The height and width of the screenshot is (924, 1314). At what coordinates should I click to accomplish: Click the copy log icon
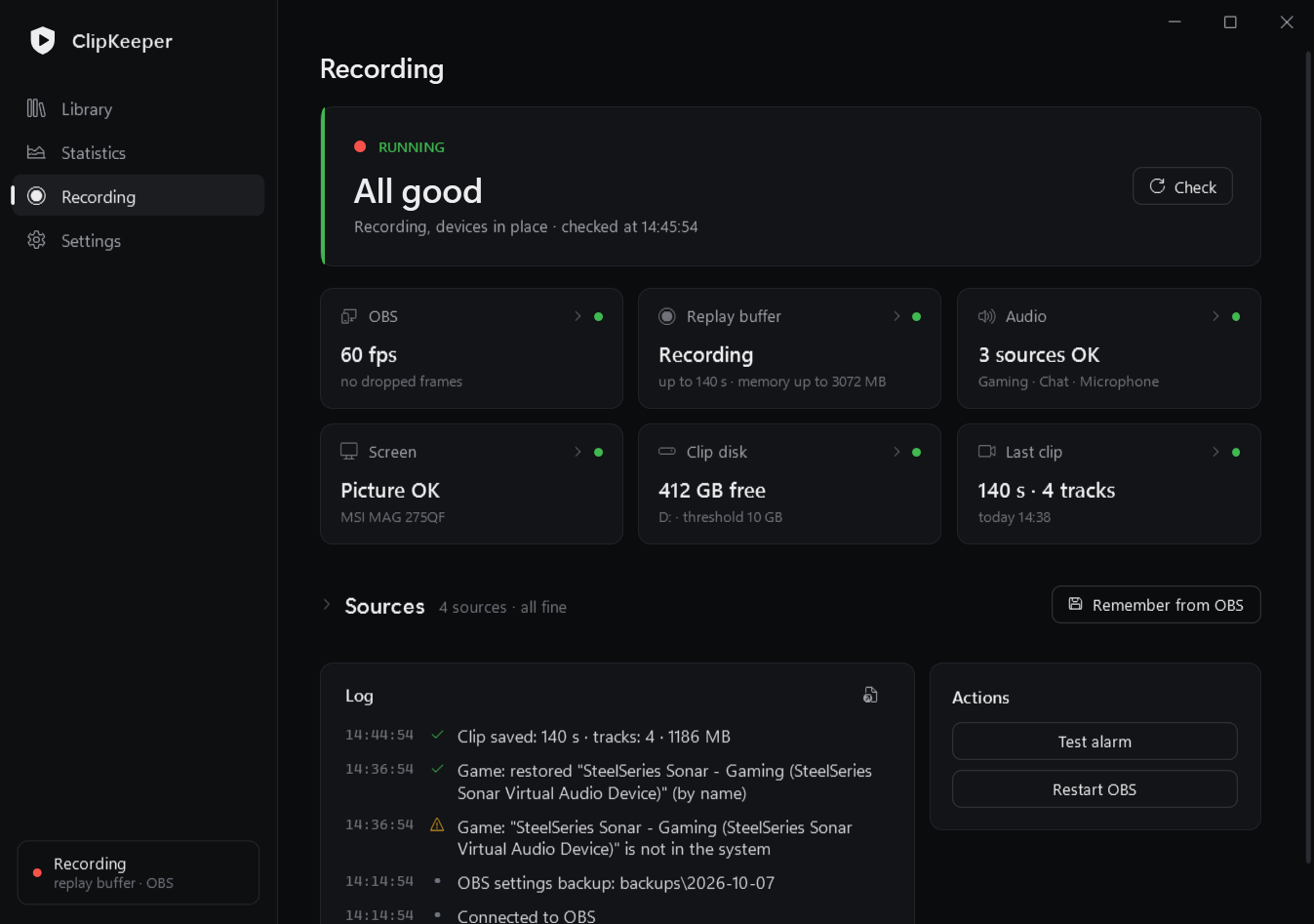click(870, 695)
